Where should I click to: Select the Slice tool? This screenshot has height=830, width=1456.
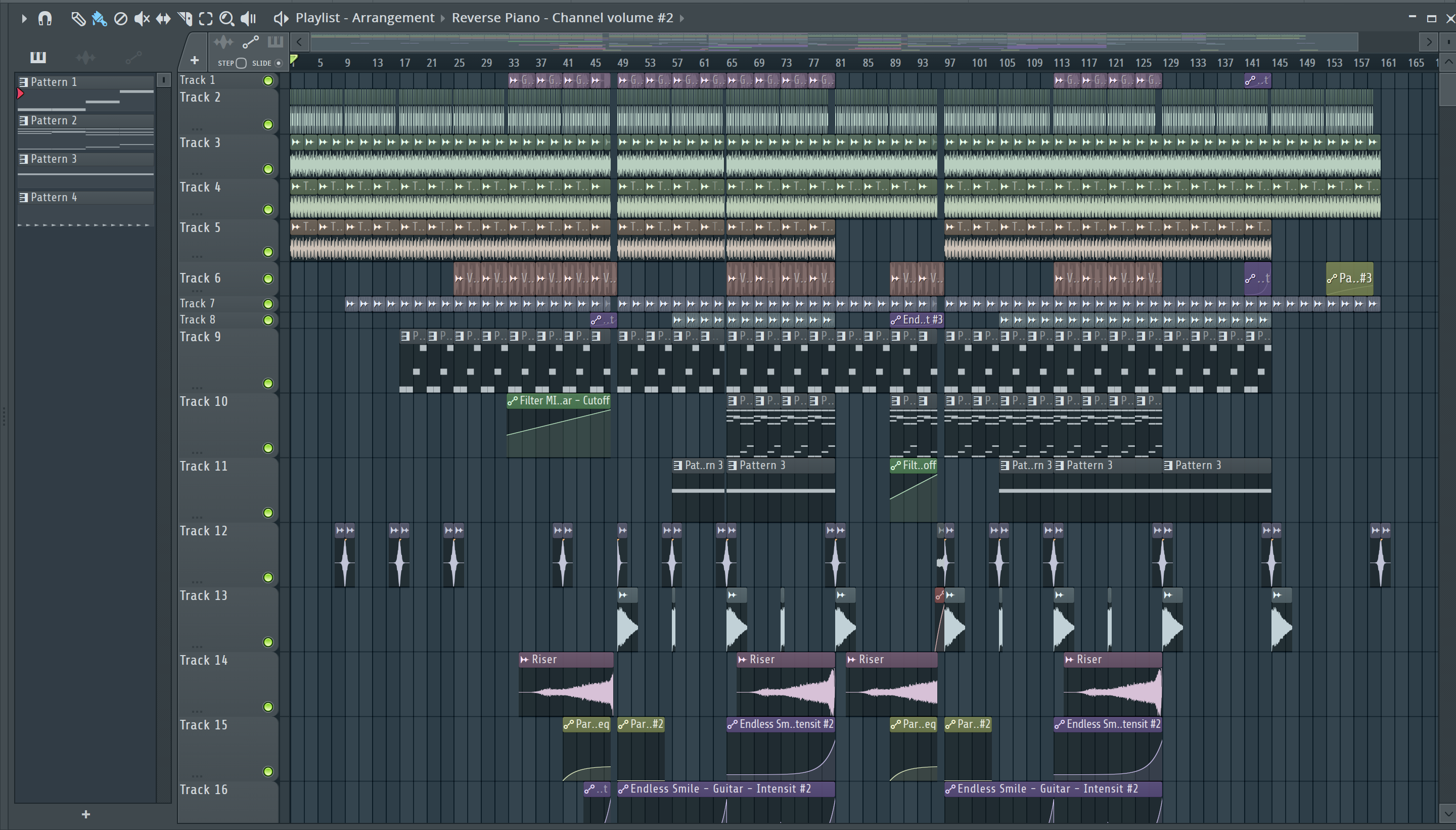184,18
